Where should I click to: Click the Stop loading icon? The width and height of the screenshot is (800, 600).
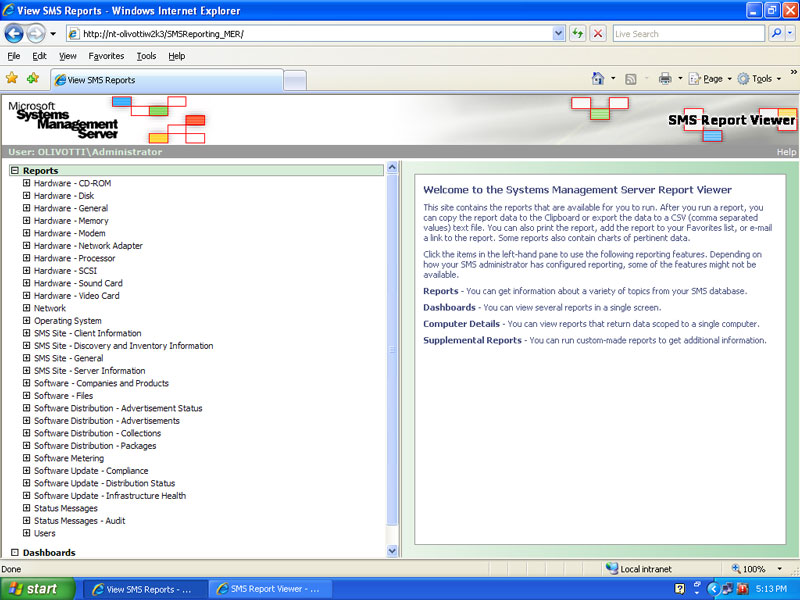pos(598,34)
